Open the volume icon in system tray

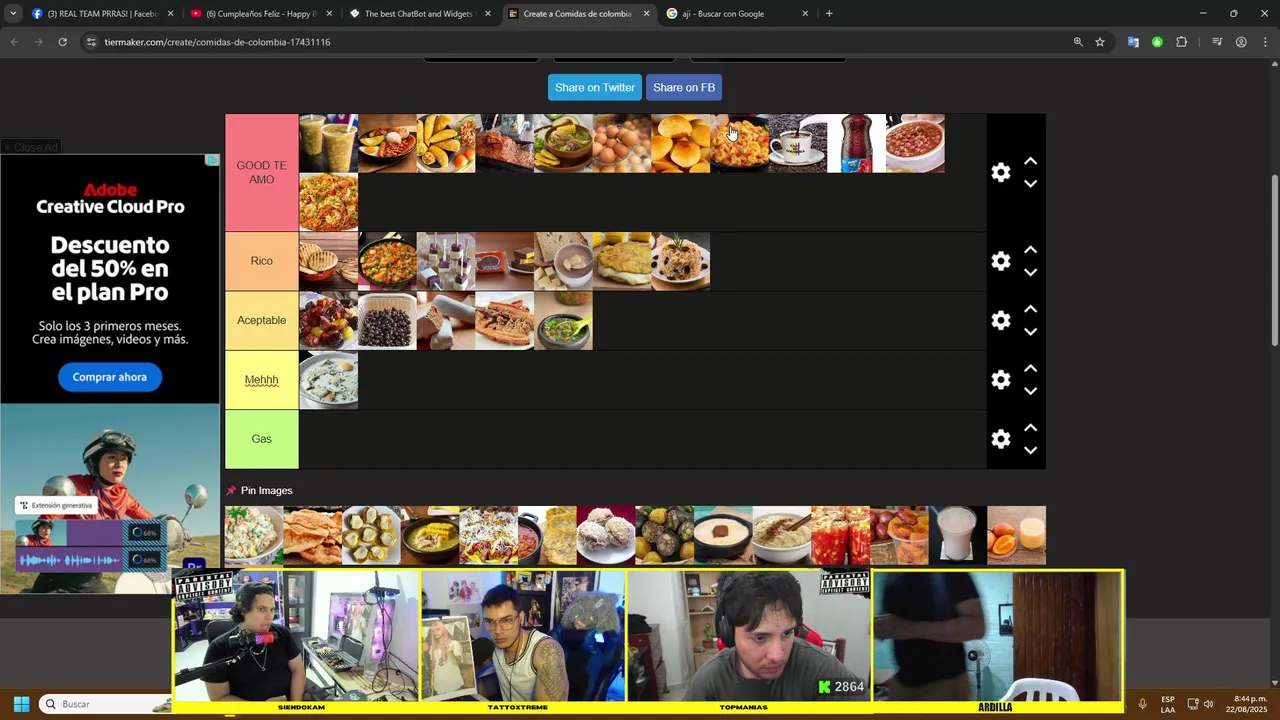(x=1208, y=704)
